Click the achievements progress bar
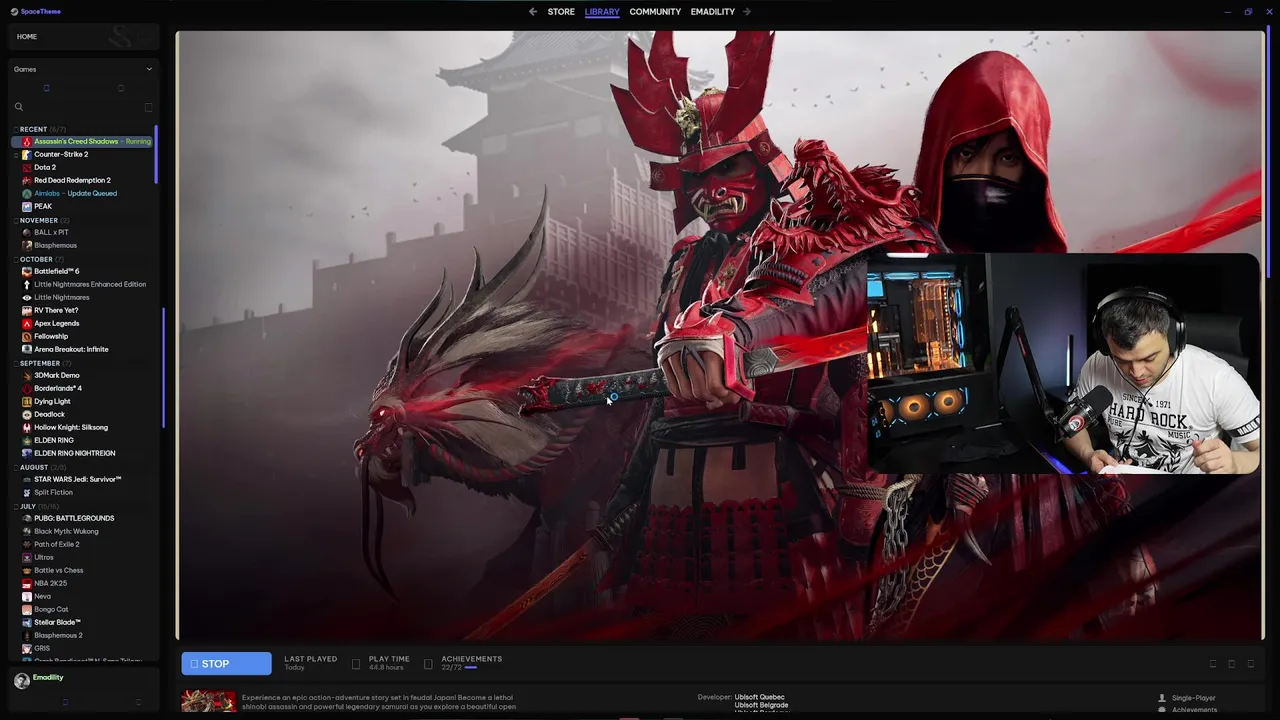 470,667
